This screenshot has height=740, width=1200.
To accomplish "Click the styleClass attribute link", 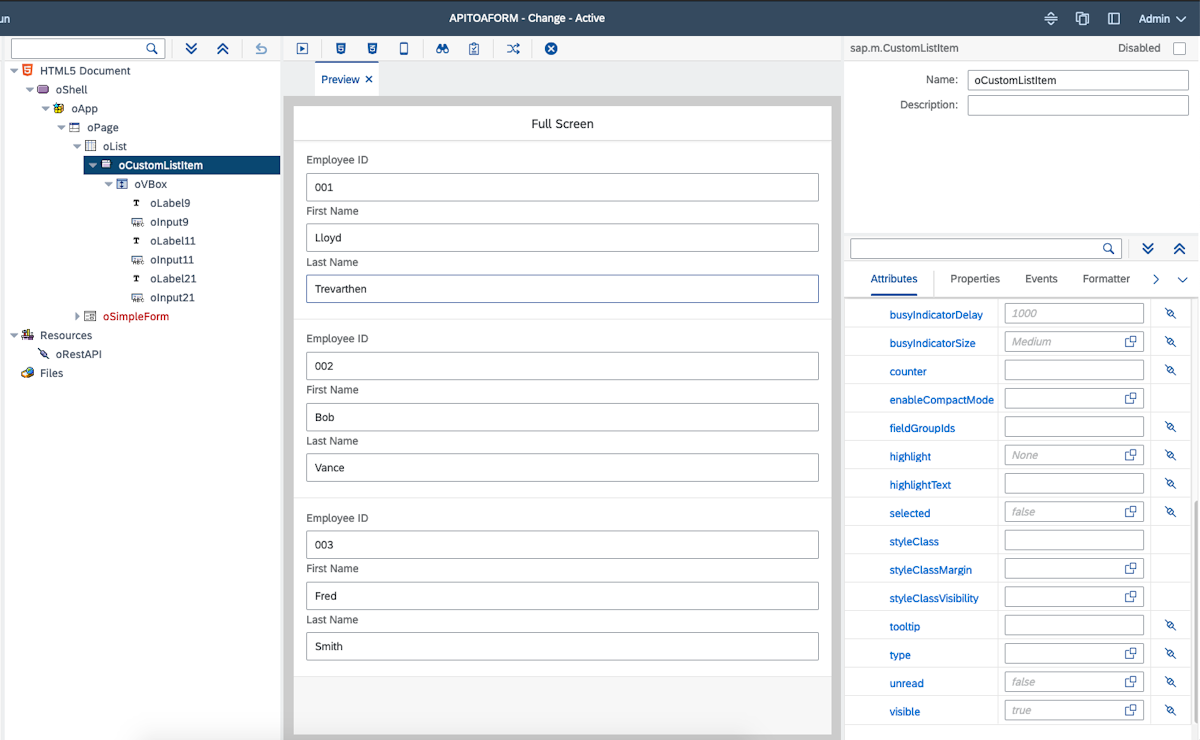I will (914, 541).
